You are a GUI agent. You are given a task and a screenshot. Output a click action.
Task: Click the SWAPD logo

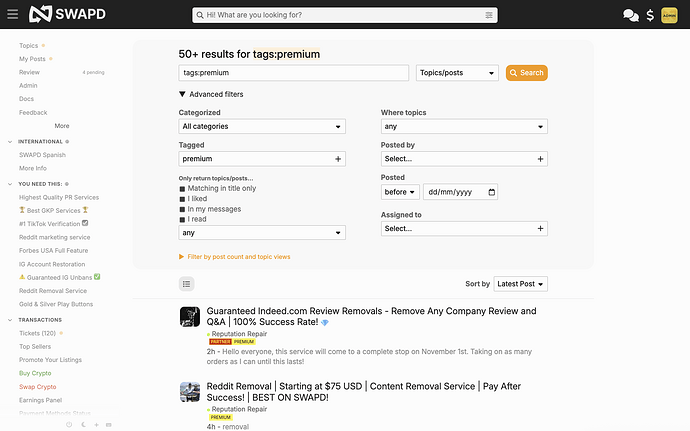coord(67,14)
